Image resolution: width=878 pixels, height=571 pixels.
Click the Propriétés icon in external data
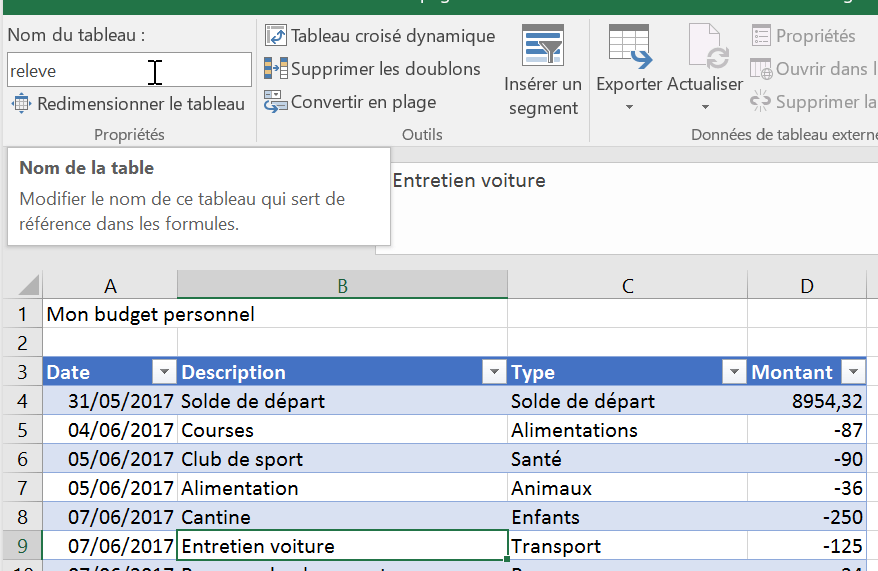(761, 35)
